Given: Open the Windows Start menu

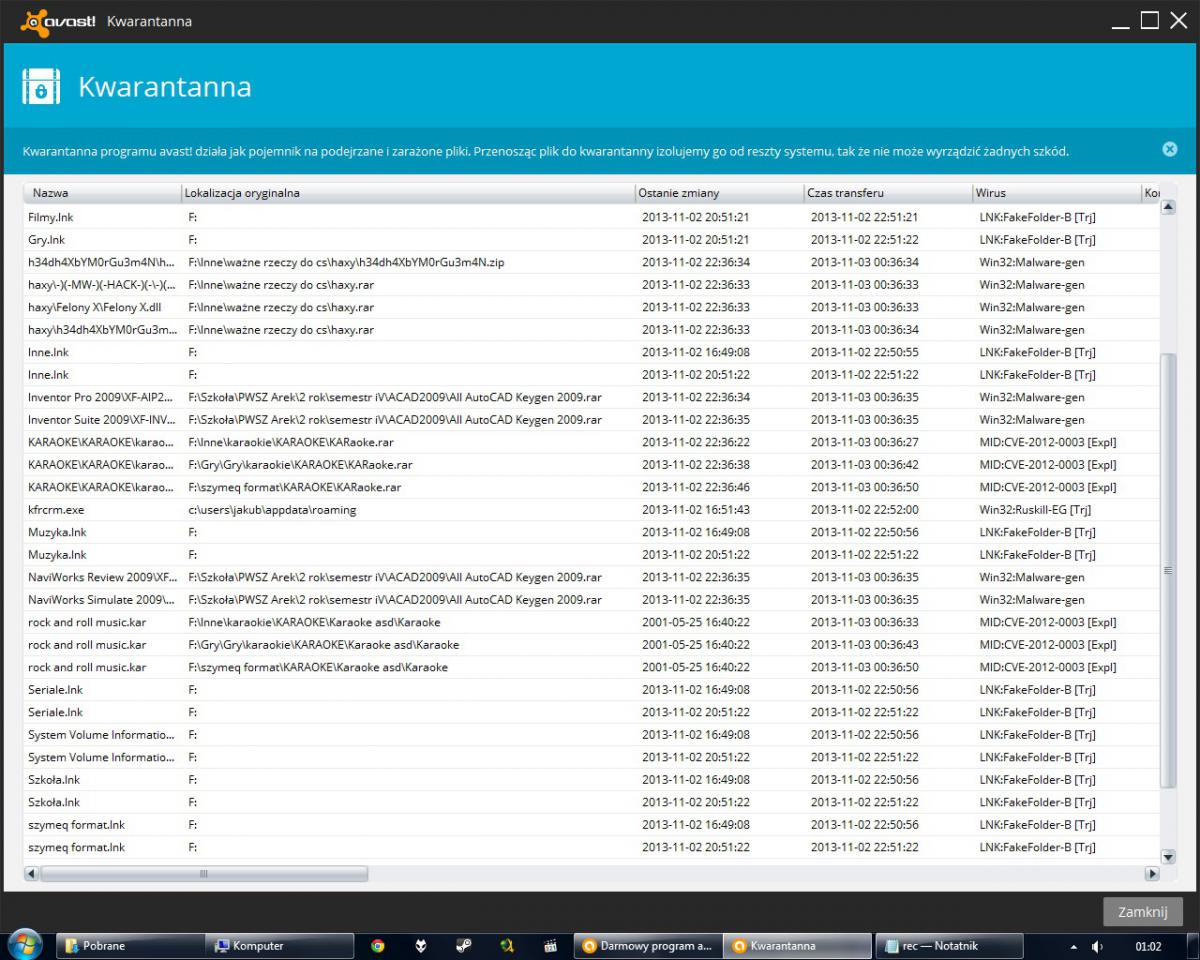Looking at the screenshot, I should [x=24, y=945].
